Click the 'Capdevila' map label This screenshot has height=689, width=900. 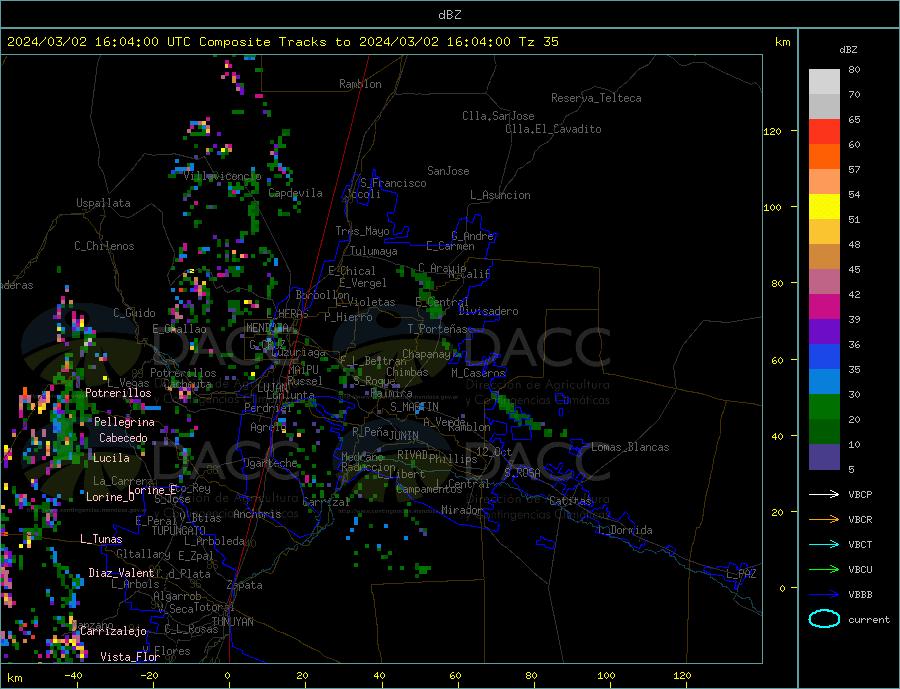coord(296,193)
